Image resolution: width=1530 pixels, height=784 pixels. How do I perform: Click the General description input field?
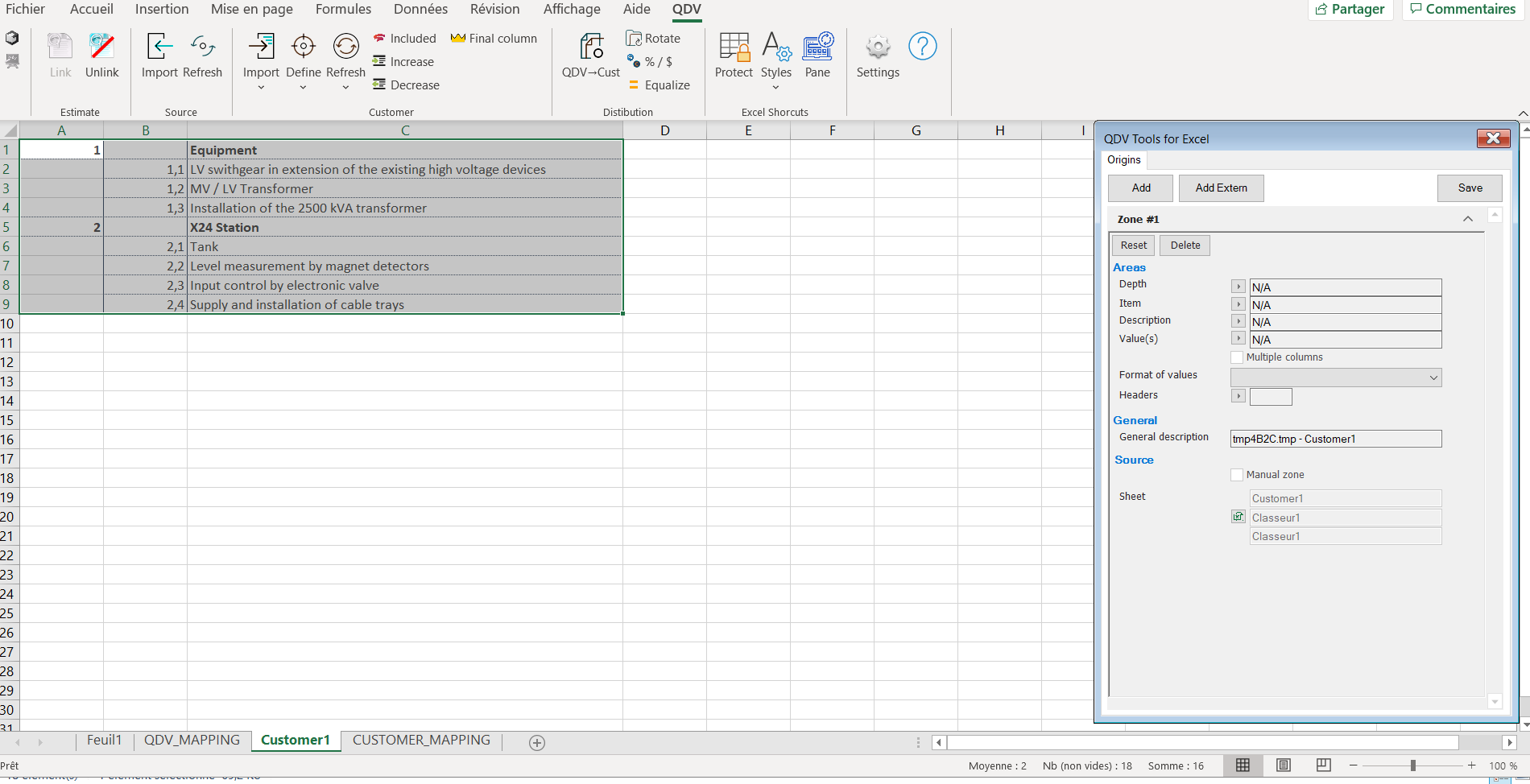coord(1335,439)
